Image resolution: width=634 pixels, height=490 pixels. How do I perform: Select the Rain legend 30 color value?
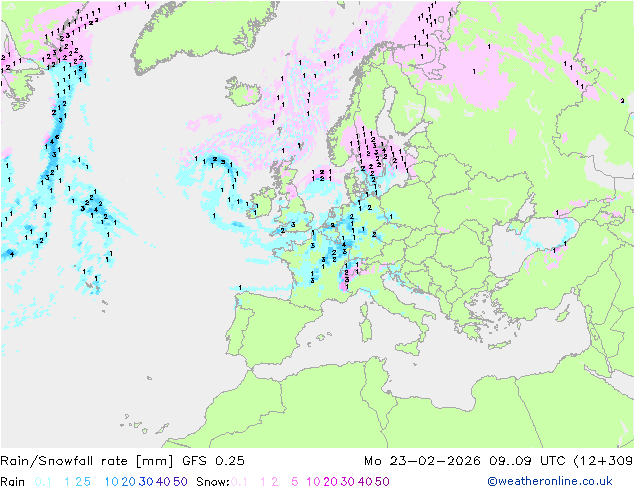[x=146, y=482]
